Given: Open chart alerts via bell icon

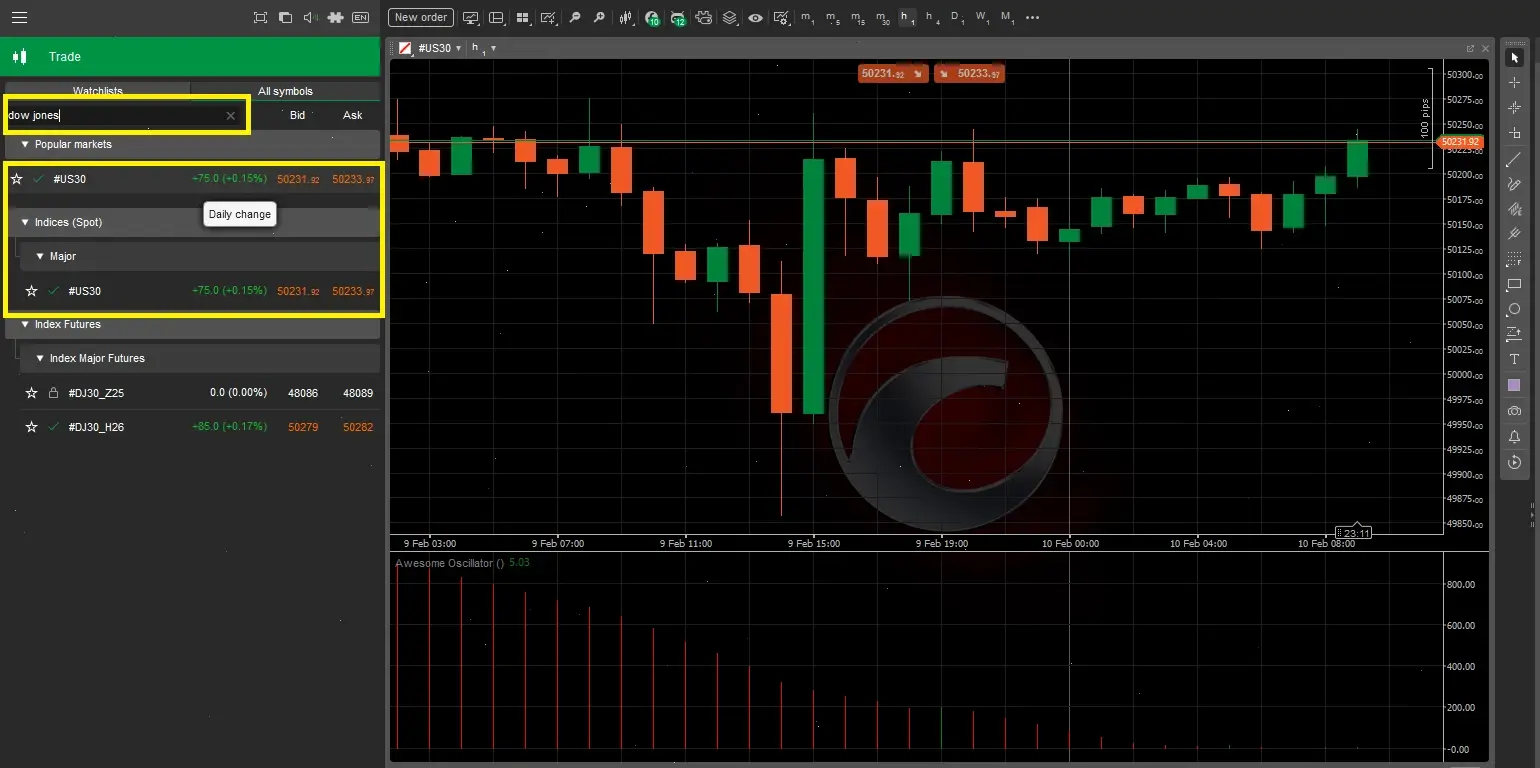Looking at the screenshot, I should pyautogui.click(x=1513, y=436).
